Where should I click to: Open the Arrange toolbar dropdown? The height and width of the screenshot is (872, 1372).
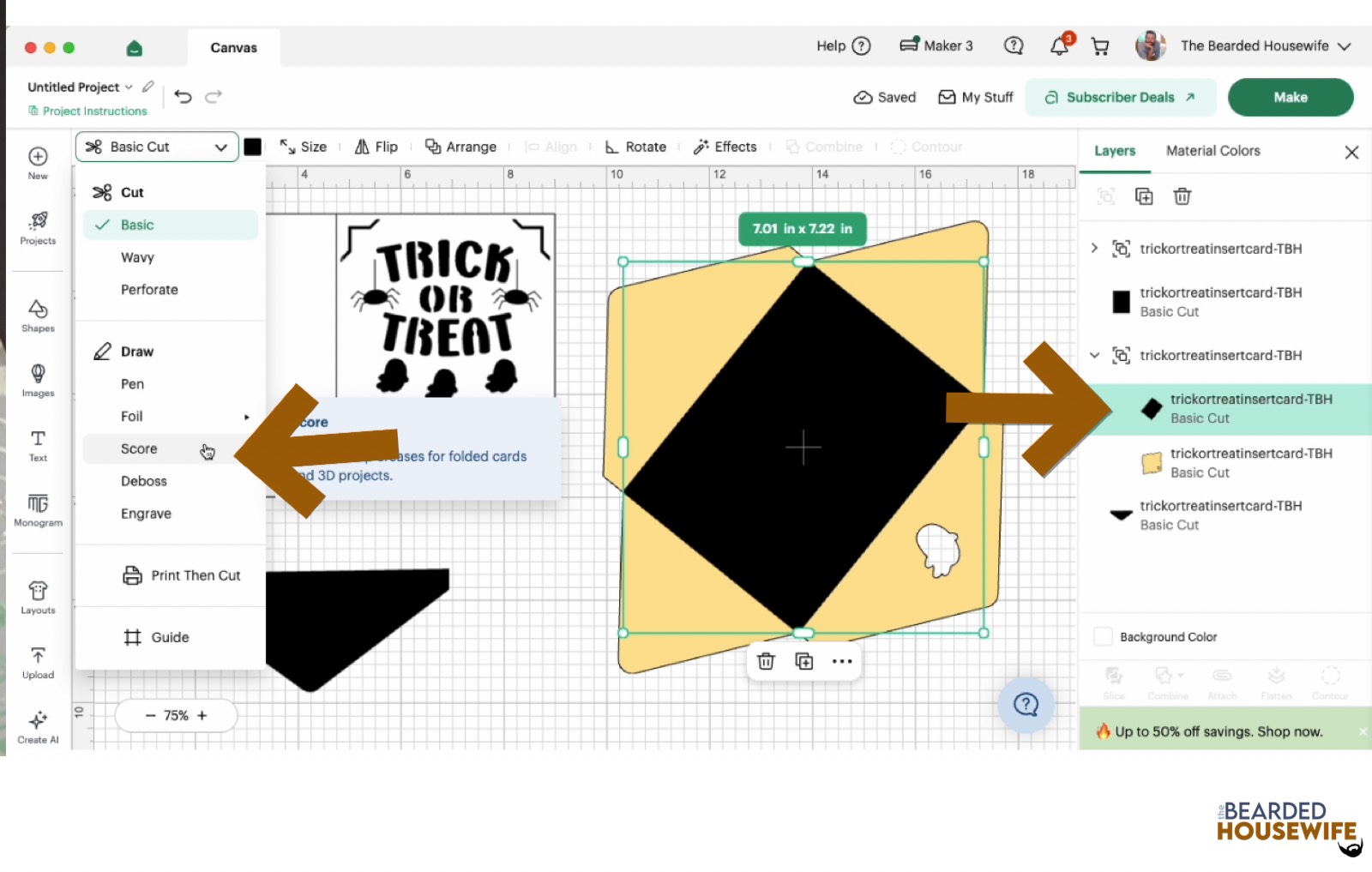click(461, 147)
